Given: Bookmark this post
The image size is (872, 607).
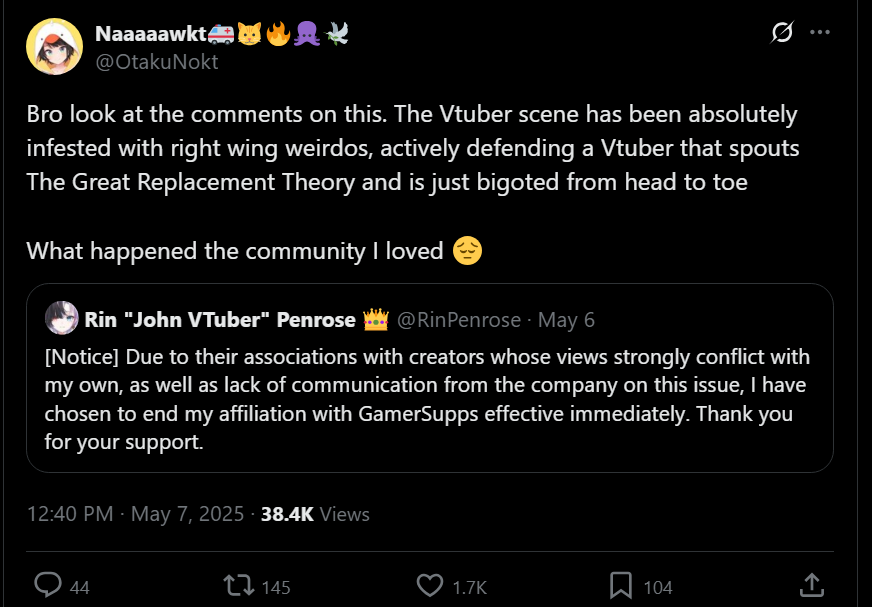Looking at the screenshot, I should point(620,585).
